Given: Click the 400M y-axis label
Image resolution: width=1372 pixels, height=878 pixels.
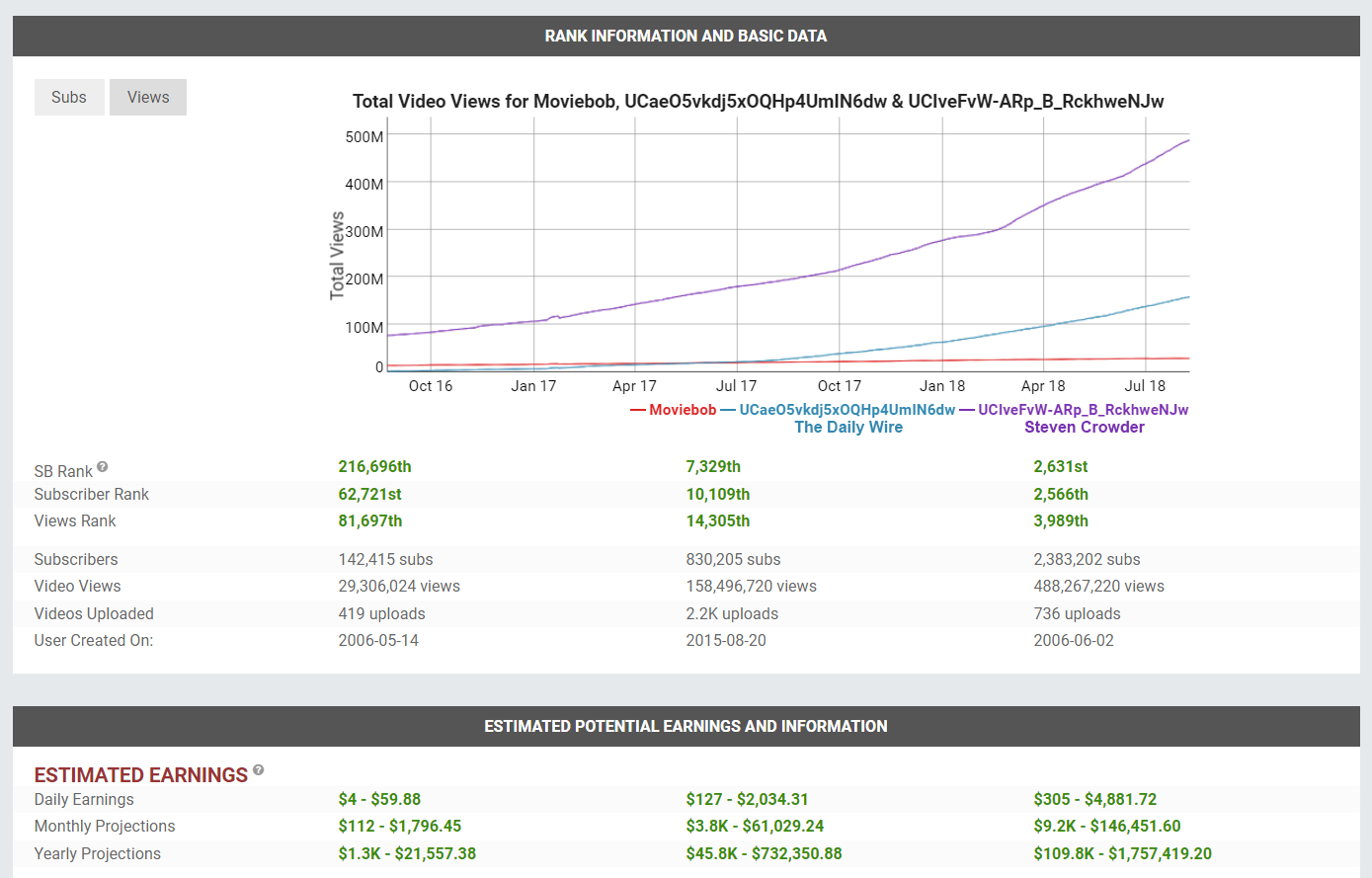Looking at the screenshot, I should pyautogui.click(x=364, y=184).
